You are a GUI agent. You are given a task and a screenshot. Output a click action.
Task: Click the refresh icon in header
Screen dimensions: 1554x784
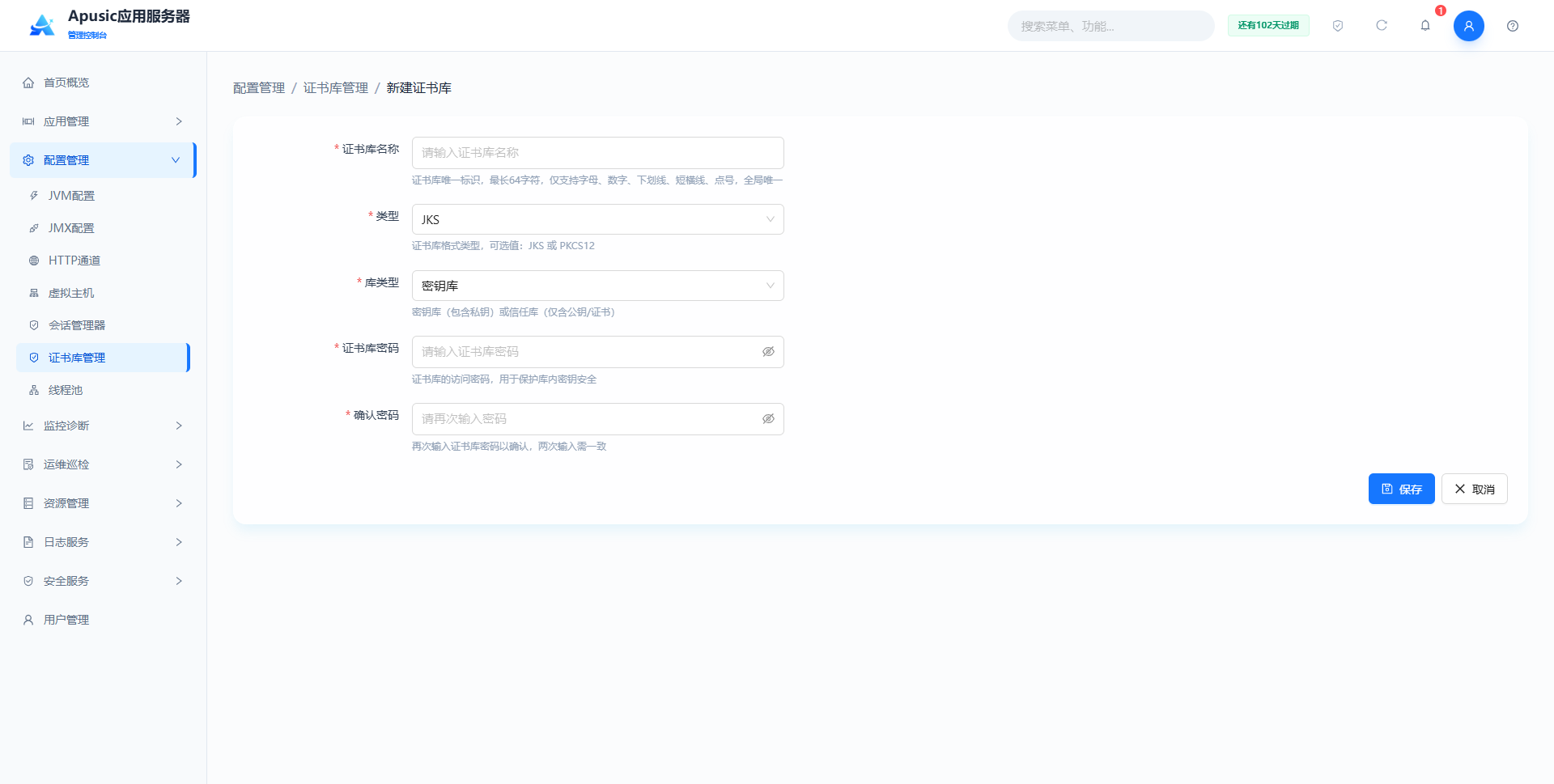(x=1382, y=26)
